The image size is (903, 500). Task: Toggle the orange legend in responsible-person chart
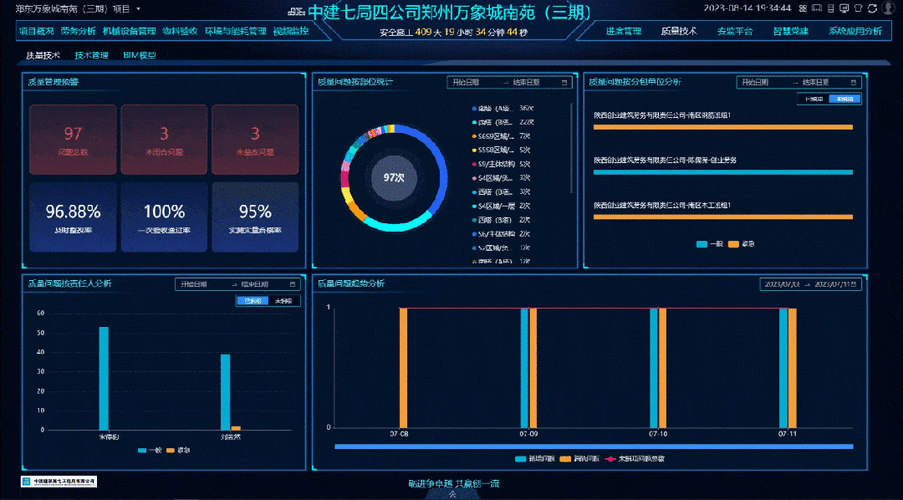coord(179,450)
